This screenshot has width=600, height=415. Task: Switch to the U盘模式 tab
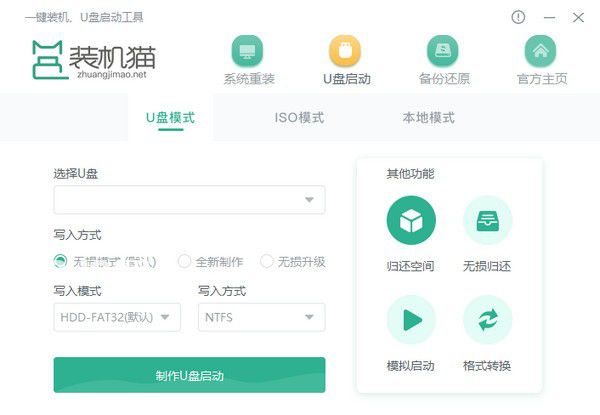[170, 118]
